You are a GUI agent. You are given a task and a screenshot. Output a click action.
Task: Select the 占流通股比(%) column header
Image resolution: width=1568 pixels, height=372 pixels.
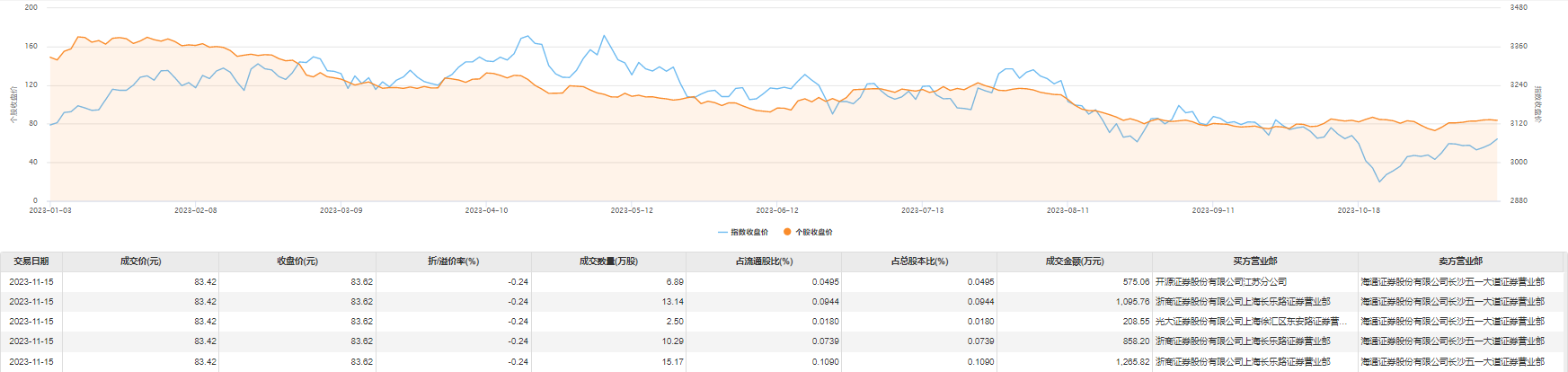coord(764,261)
